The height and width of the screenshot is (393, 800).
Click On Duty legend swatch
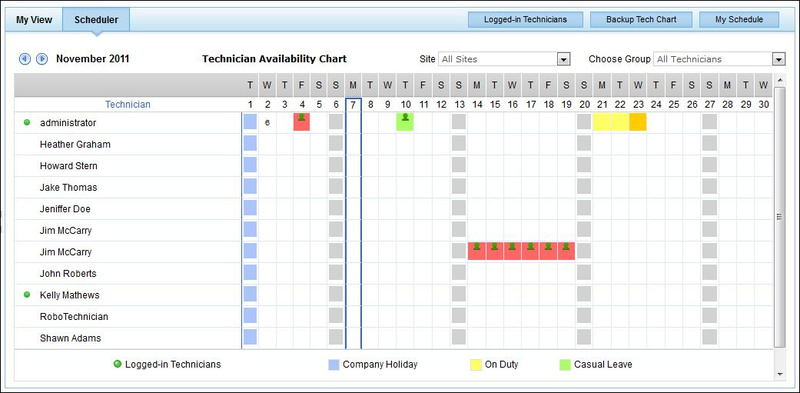pyautogui.click(x=476, y=364)
